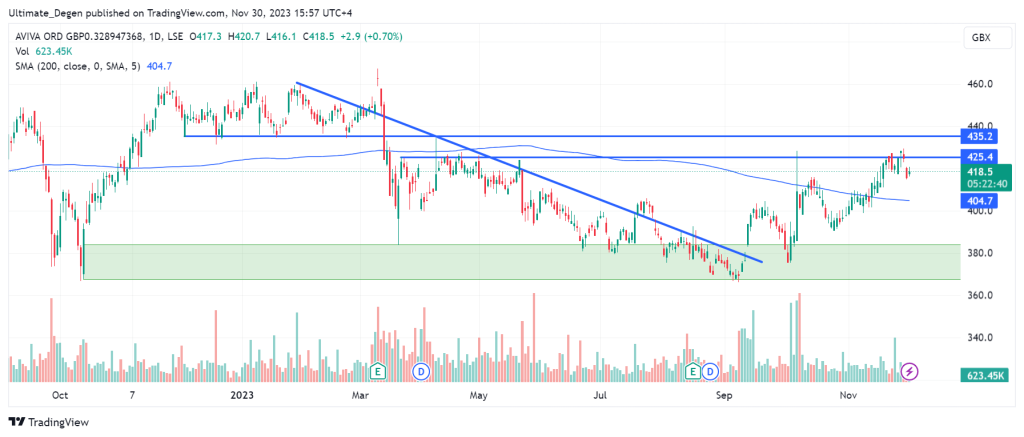The height and width of the screenshot is (437, 1024).
Task: Click the first E earnings marker near March
Action: [377, 372]
